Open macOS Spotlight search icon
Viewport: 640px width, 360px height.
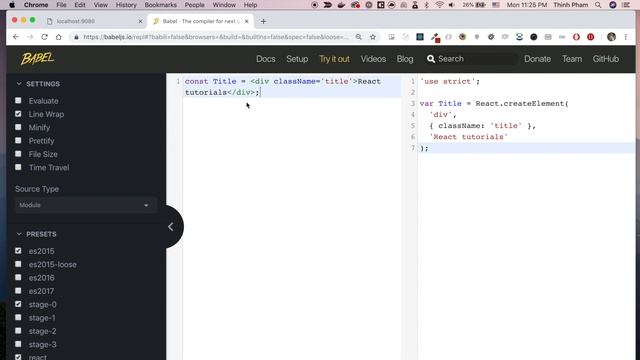[598, 5]
